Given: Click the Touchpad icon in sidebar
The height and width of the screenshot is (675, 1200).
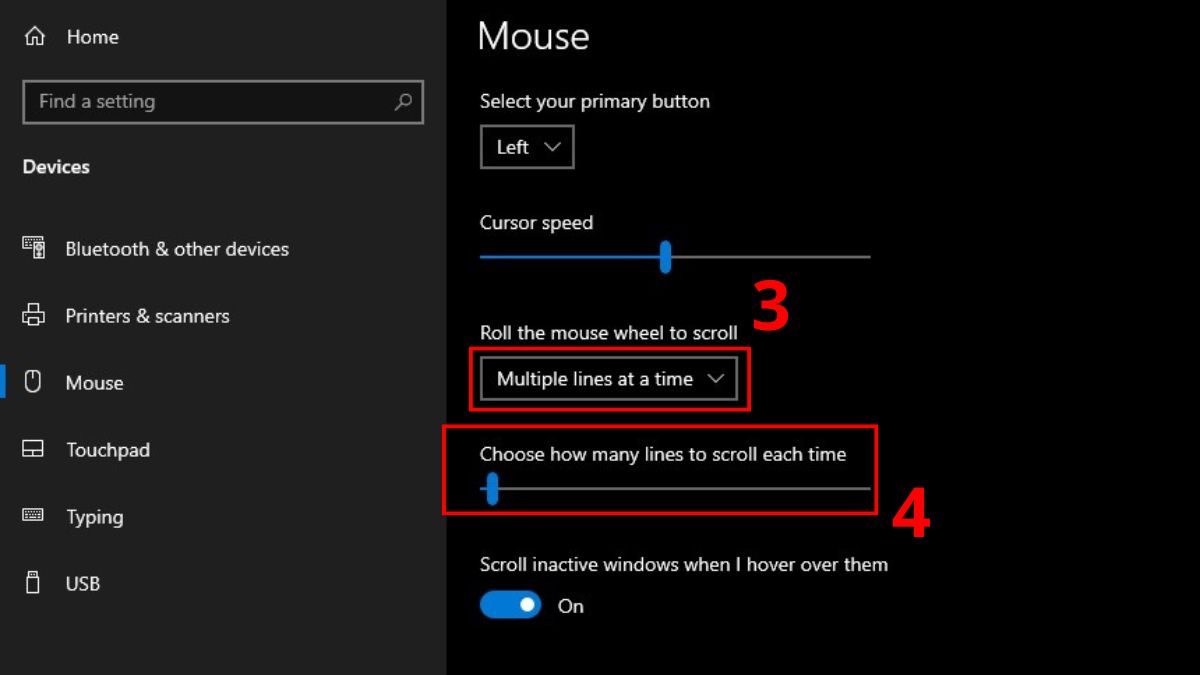Looking at the screenshot, I should (33, 449).
